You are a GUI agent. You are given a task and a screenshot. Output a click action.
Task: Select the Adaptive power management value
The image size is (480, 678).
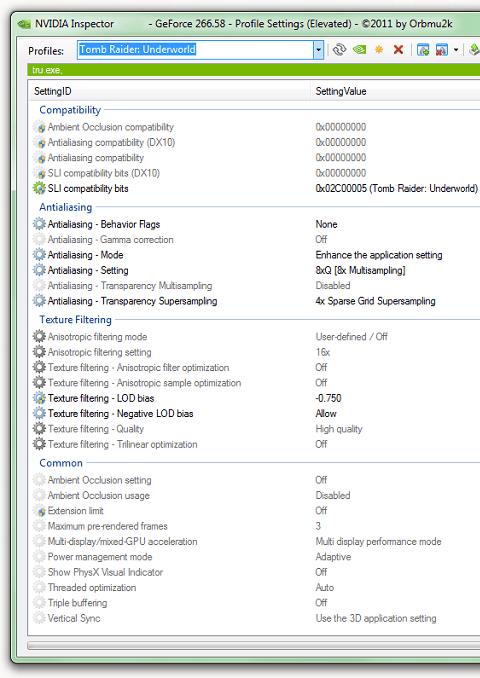pyautogui.click(x=333, y=557)
